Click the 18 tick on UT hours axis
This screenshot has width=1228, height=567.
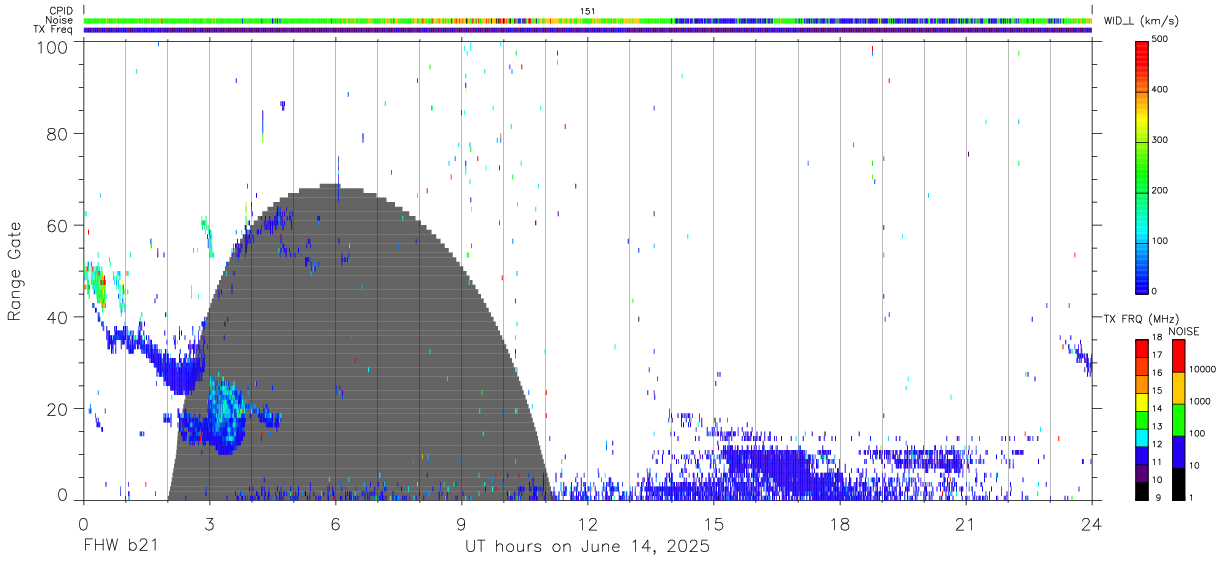(840, 523)
